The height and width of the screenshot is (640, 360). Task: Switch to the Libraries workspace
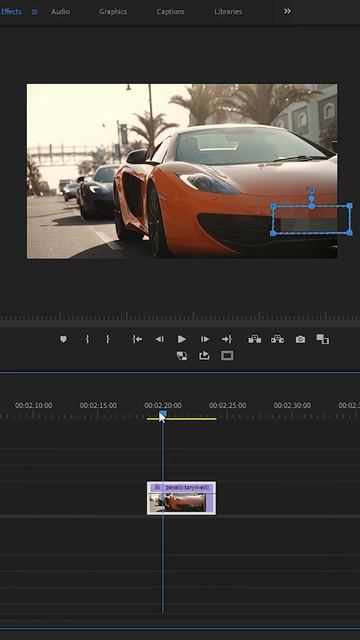click(x=228, y=11)
